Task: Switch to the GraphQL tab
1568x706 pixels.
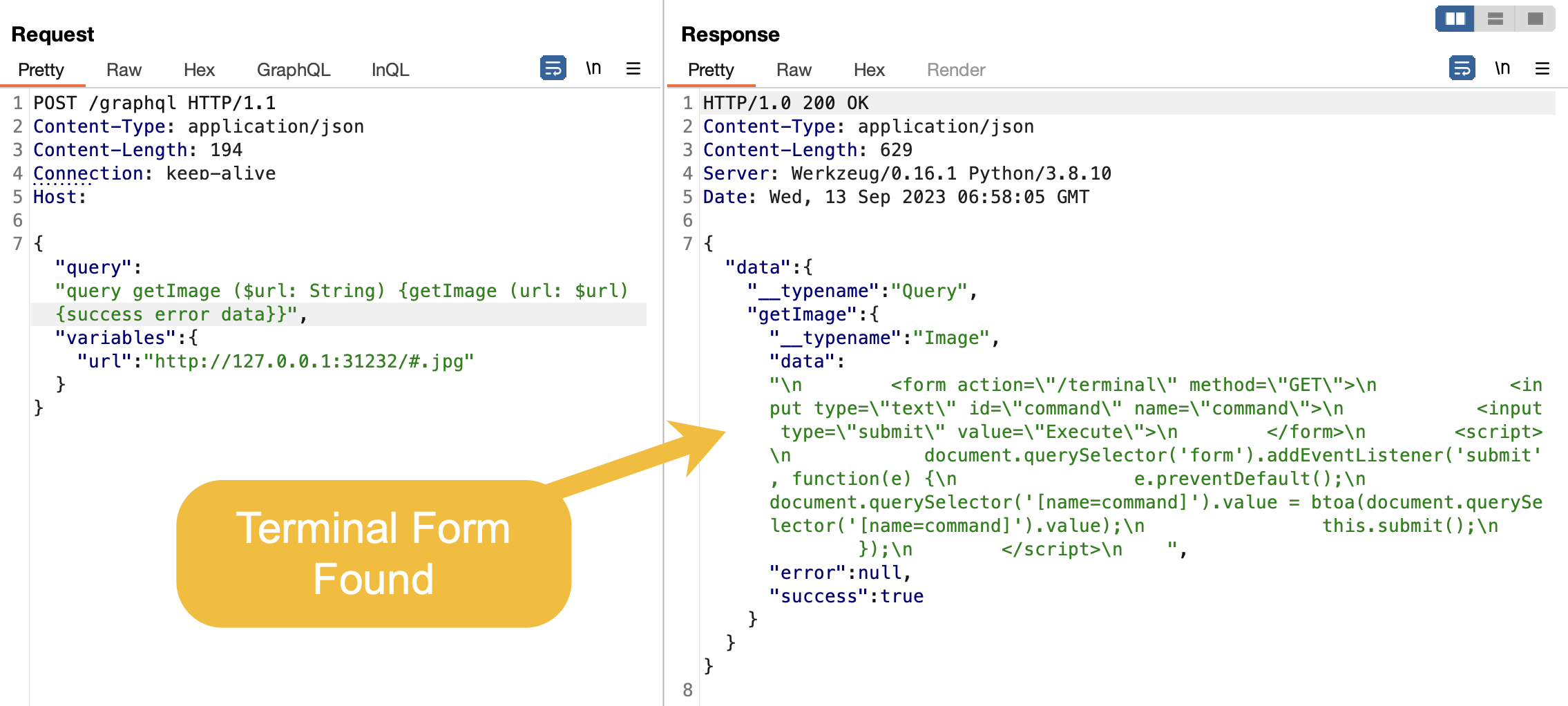Action: [294, 69]
